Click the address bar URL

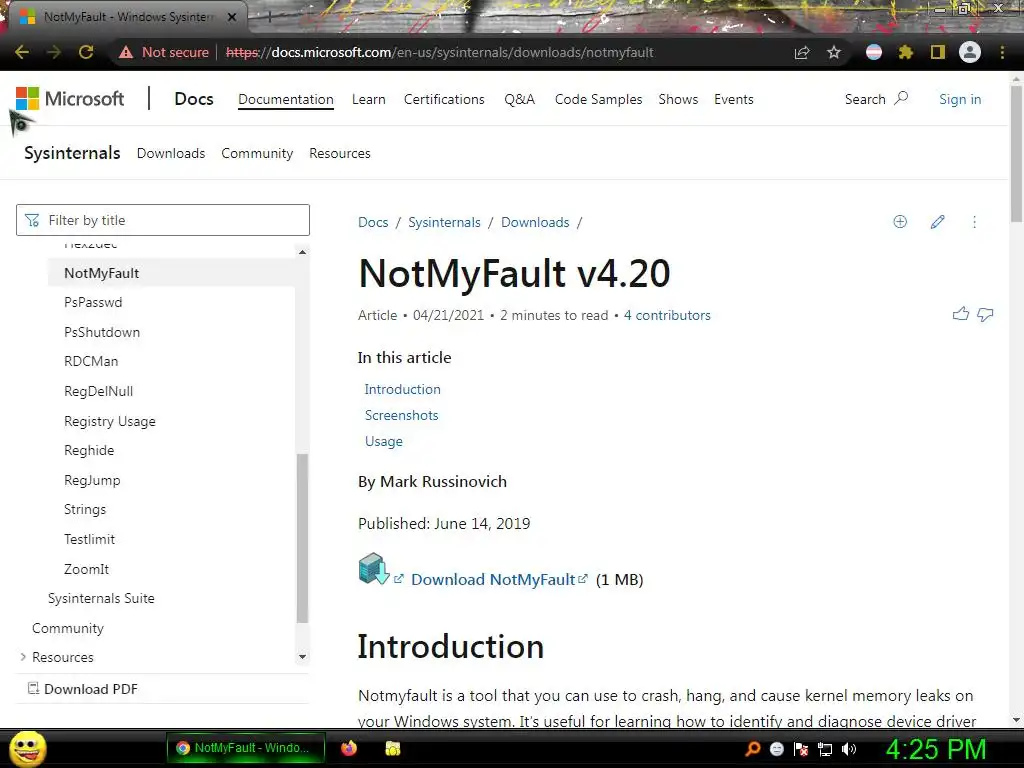click(440, 52)
